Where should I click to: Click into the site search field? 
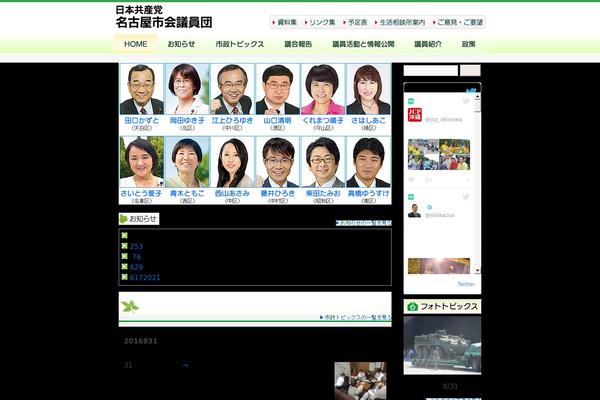click(430, 70)
